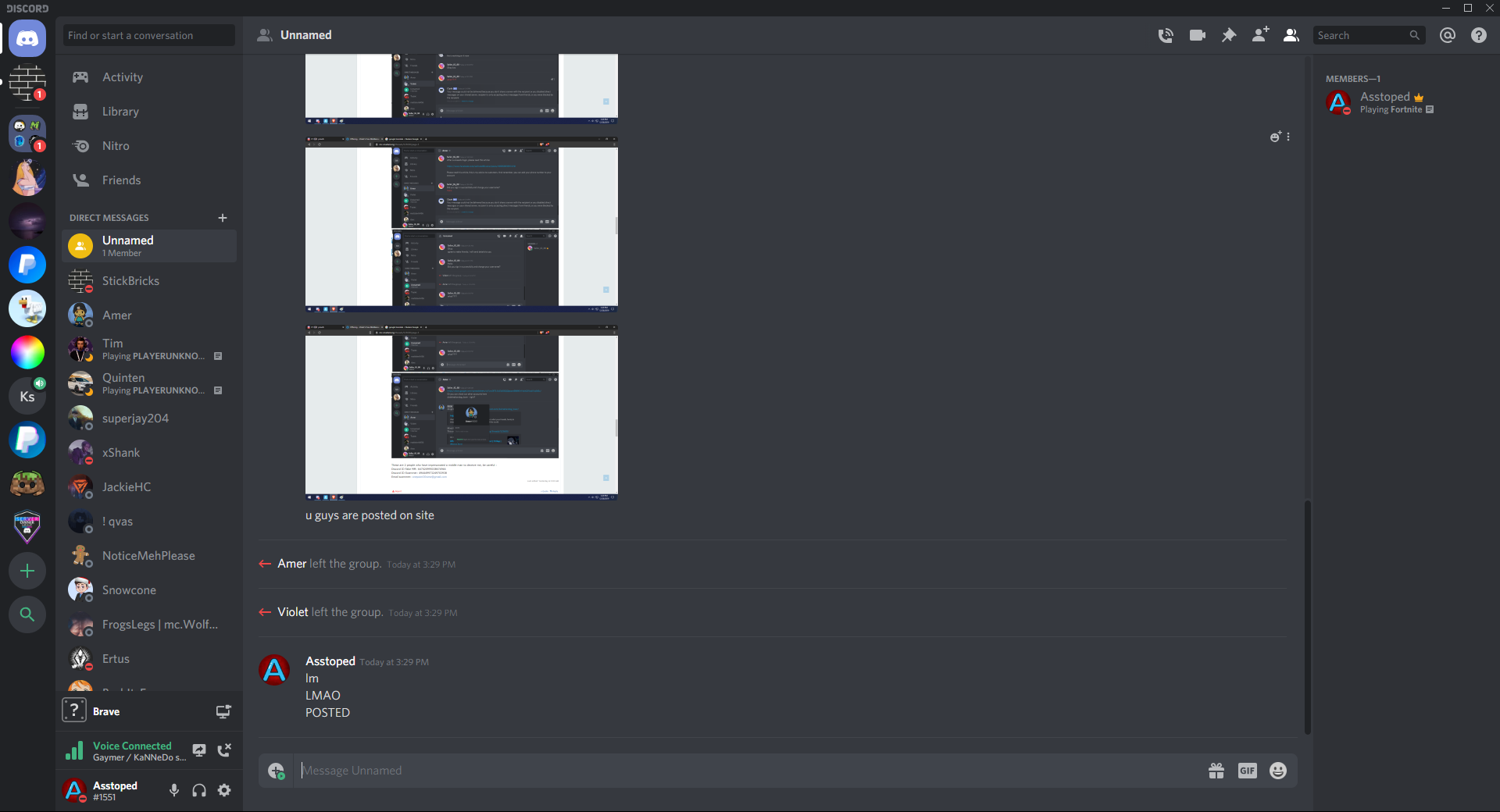Open the emoji picker
Image resolution: width=1500 pixels, height=812 pixels.
point(1278,771)
